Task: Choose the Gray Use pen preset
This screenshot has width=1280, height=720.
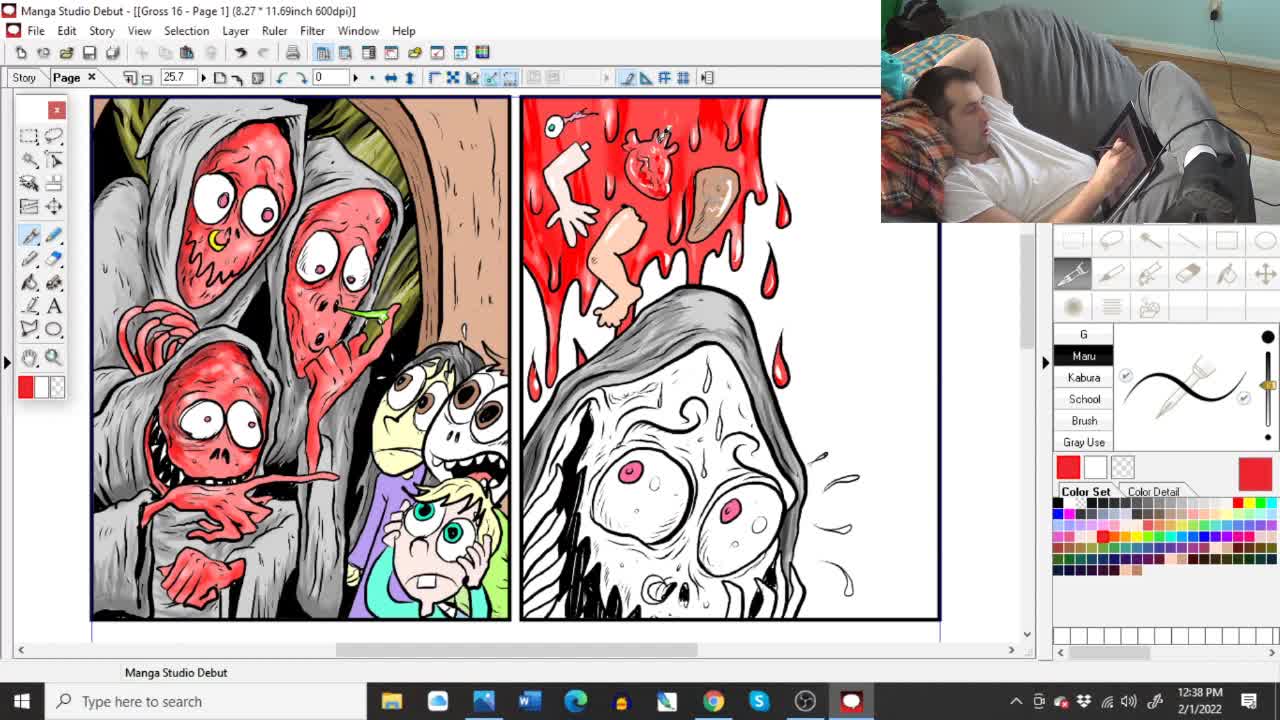Action: 1083,442
